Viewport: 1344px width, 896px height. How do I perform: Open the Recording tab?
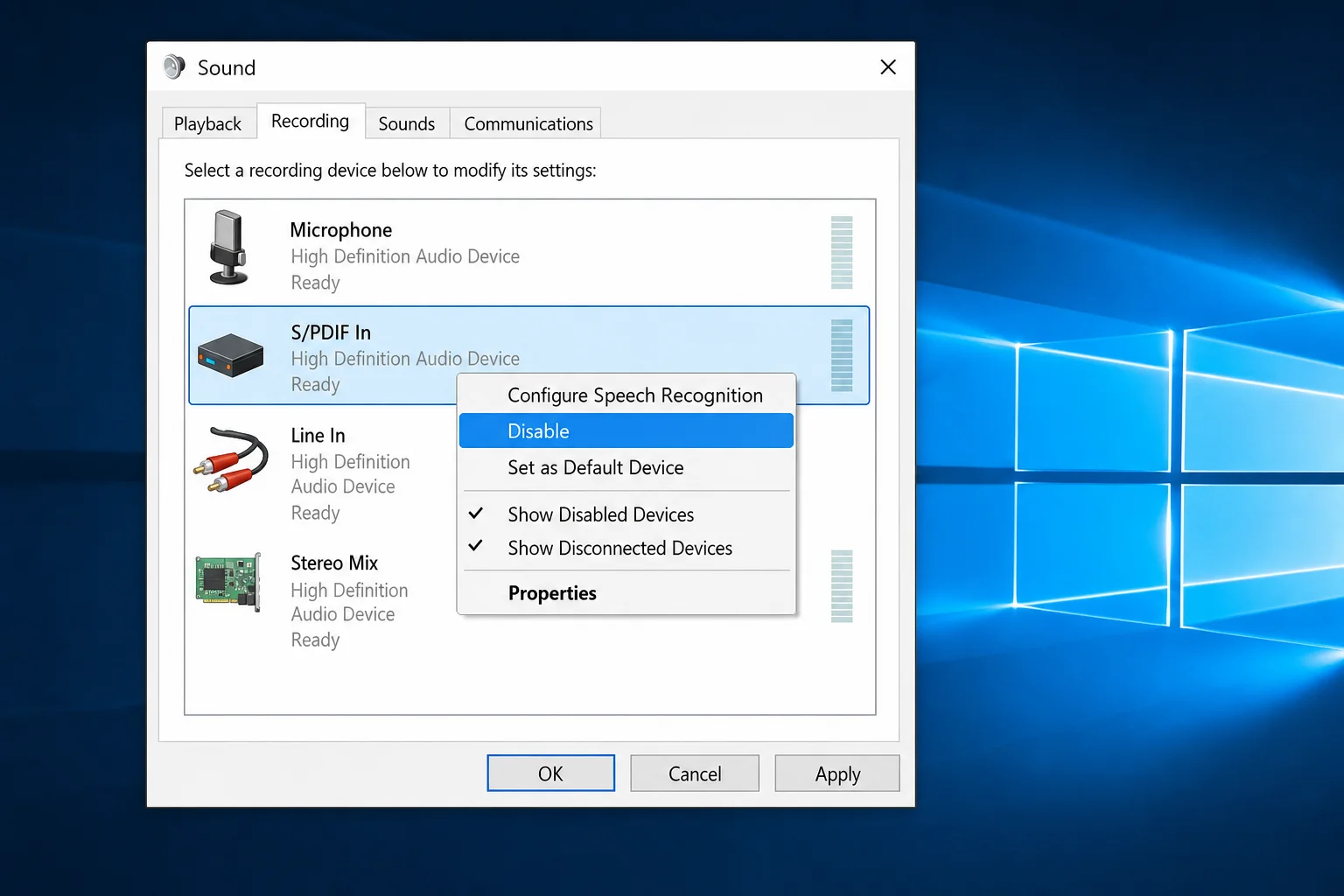(310, 121)
